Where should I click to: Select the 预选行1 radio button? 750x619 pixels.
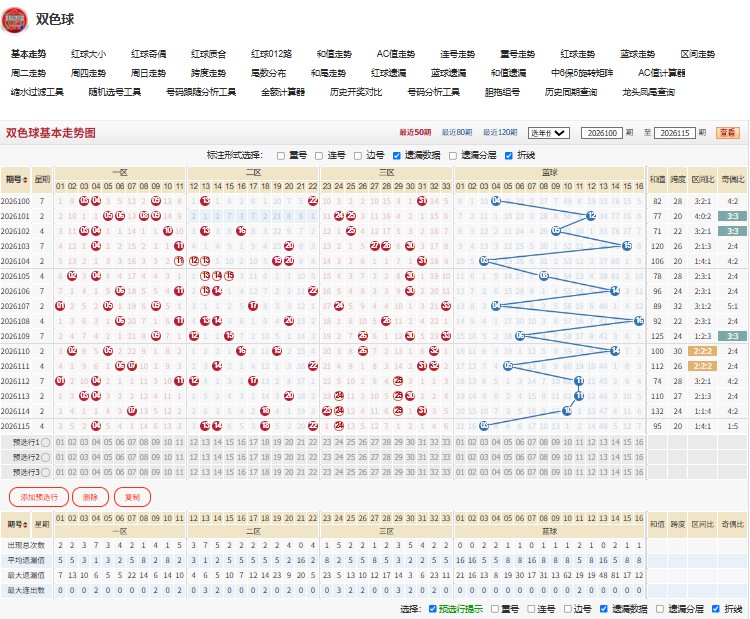(45, 442)
